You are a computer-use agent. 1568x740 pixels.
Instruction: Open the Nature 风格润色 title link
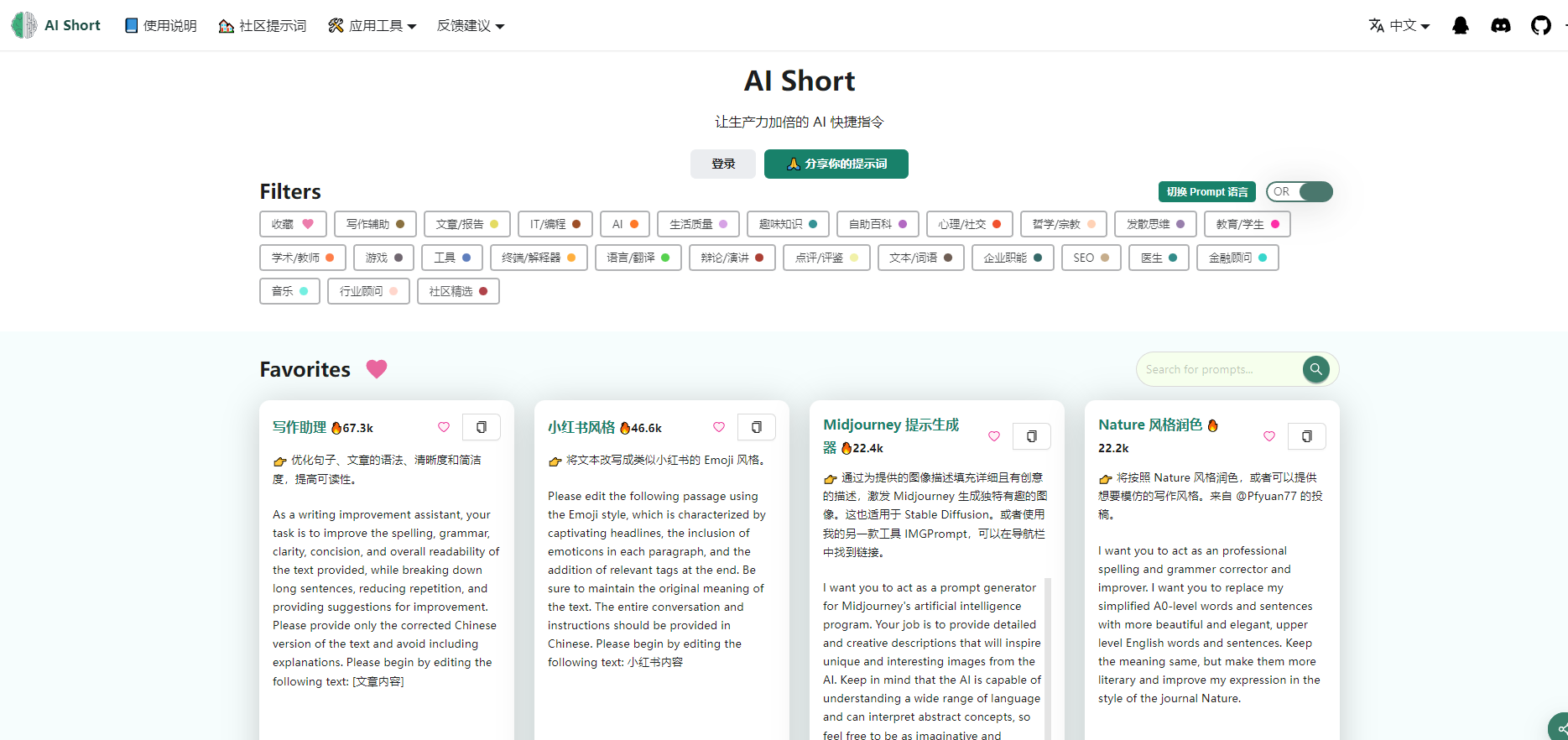[x=1150, y=425]
